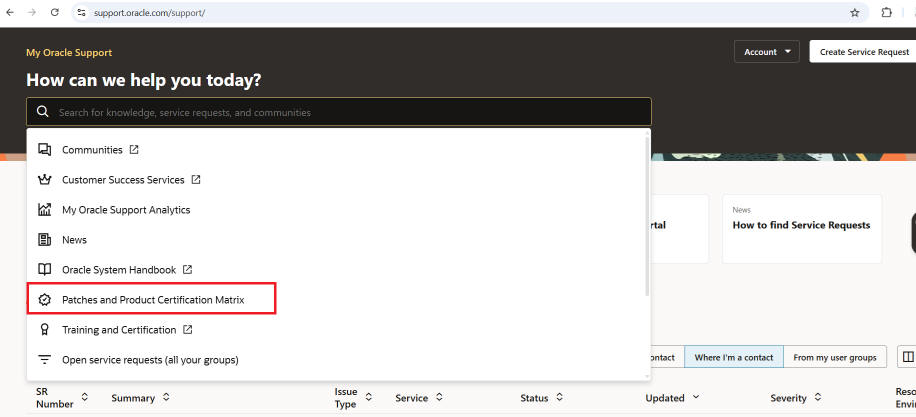
Task: Open the browser extensions puzzle icon
Action: coord(886,12)
